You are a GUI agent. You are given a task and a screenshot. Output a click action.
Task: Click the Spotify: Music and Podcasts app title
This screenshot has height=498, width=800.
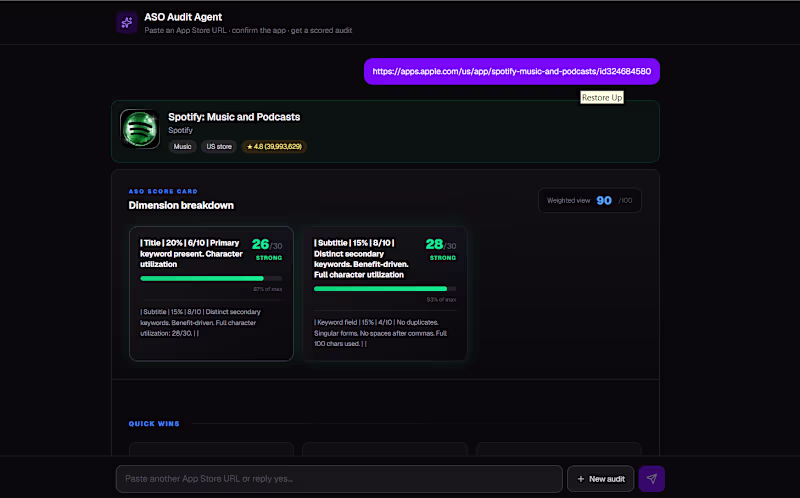[x=234, y=117]
